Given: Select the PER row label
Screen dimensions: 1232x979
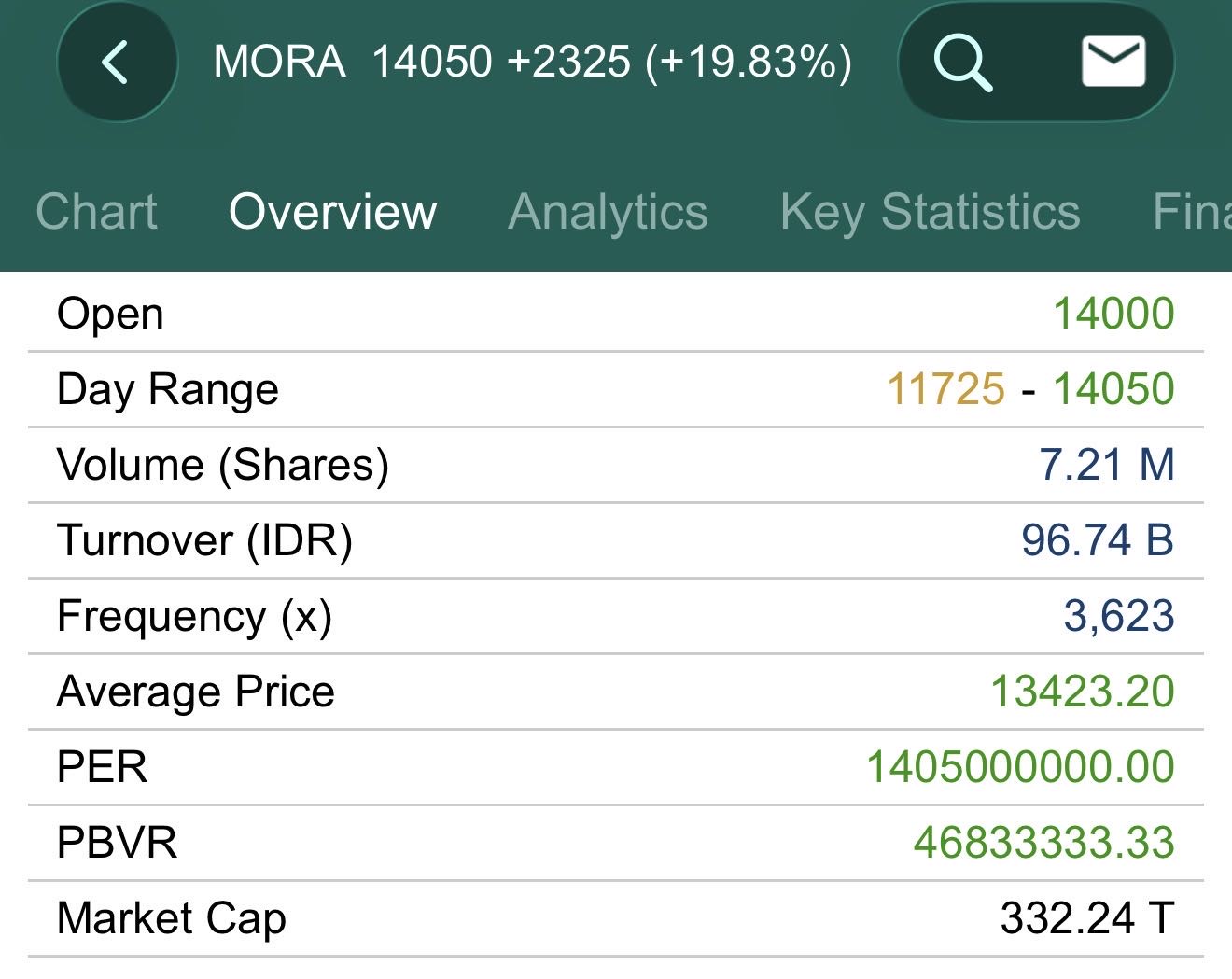Looking at the screenshot, I should (102, 767).
